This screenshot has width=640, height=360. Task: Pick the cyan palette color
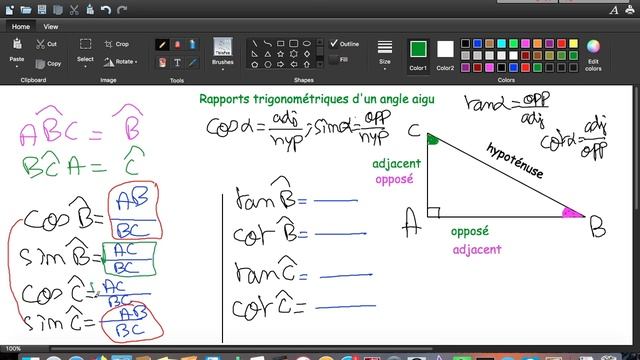pos(502,43)
